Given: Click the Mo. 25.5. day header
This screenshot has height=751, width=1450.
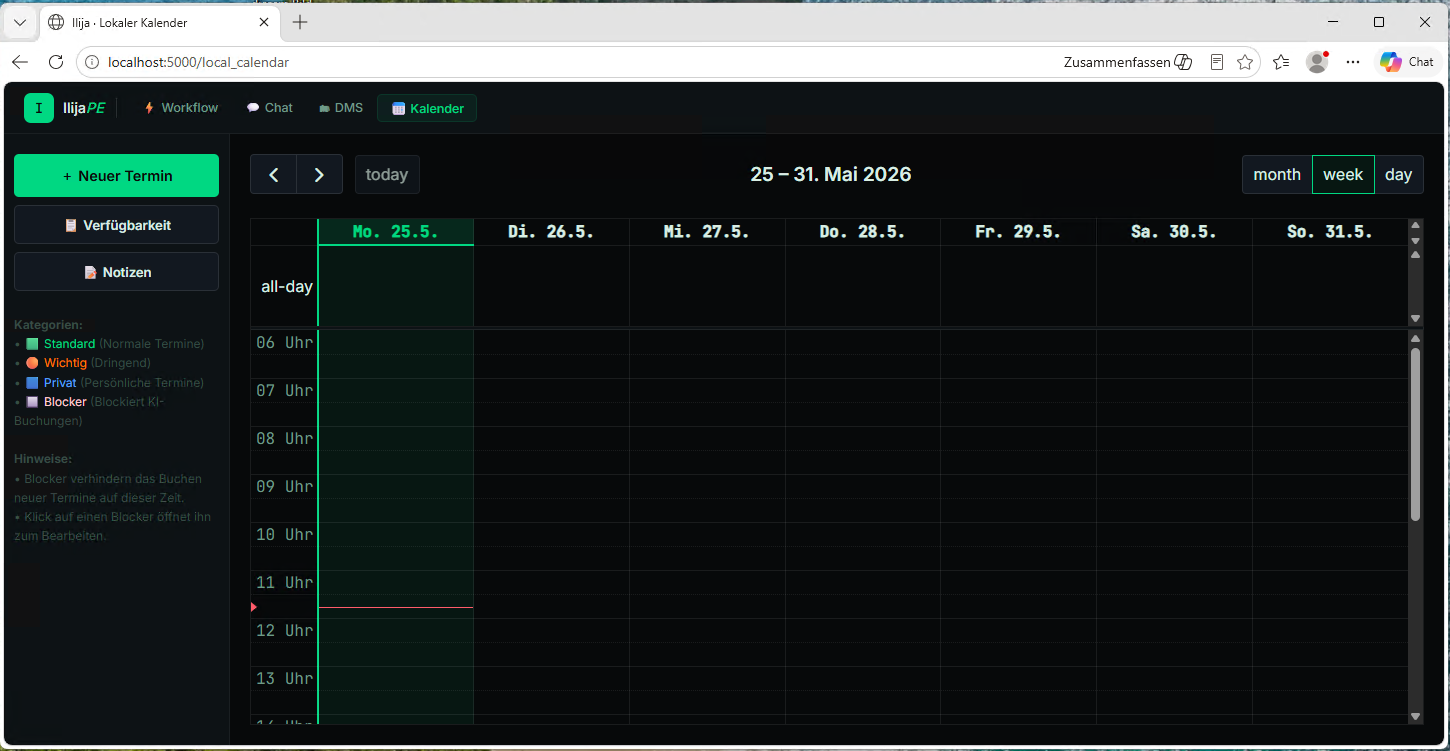Looking at the screenshot, I should 395,231.
